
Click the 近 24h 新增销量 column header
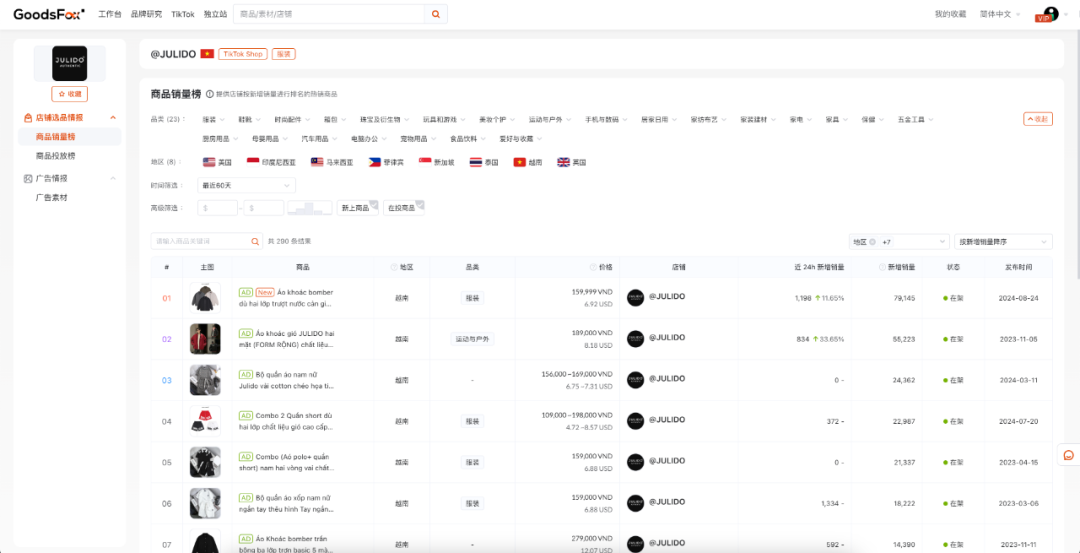(x=821, y=267)
